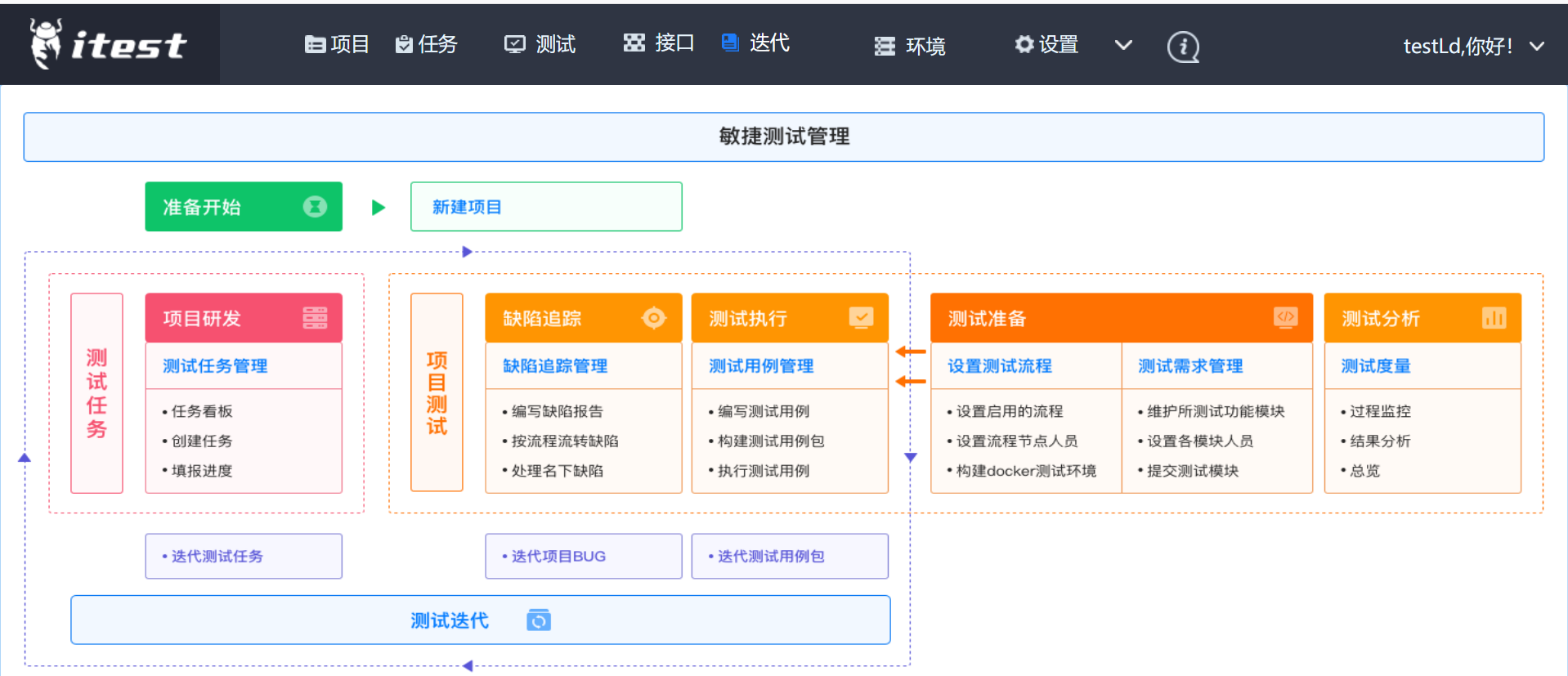Open the 迭代 menu item
1568x676 pixels.
pyautogui.click(x=756, y=43)
